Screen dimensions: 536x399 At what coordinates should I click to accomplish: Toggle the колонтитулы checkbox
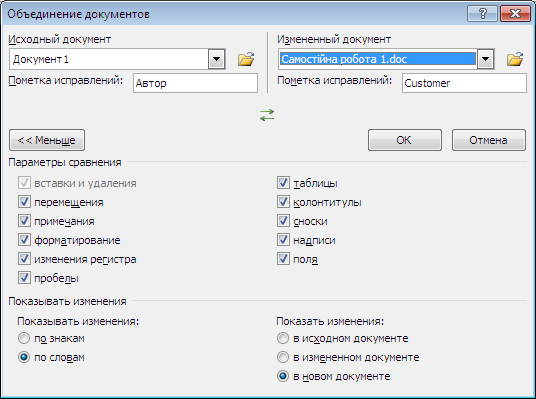coord(283,202)
